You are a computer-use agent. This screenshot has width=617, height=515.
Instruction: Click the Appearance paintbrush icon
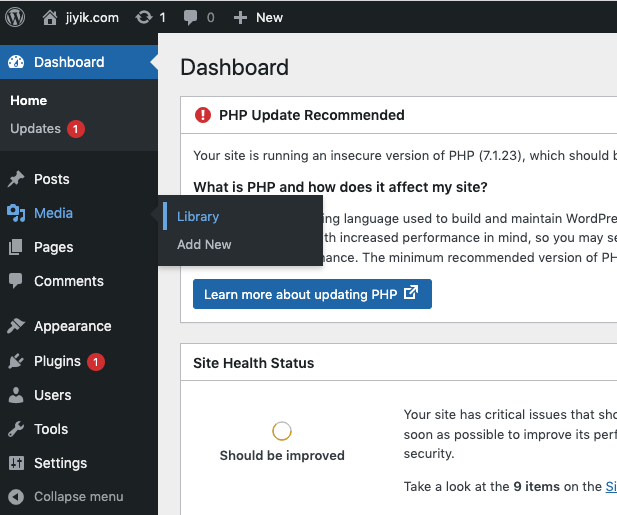tap(16, 326)
